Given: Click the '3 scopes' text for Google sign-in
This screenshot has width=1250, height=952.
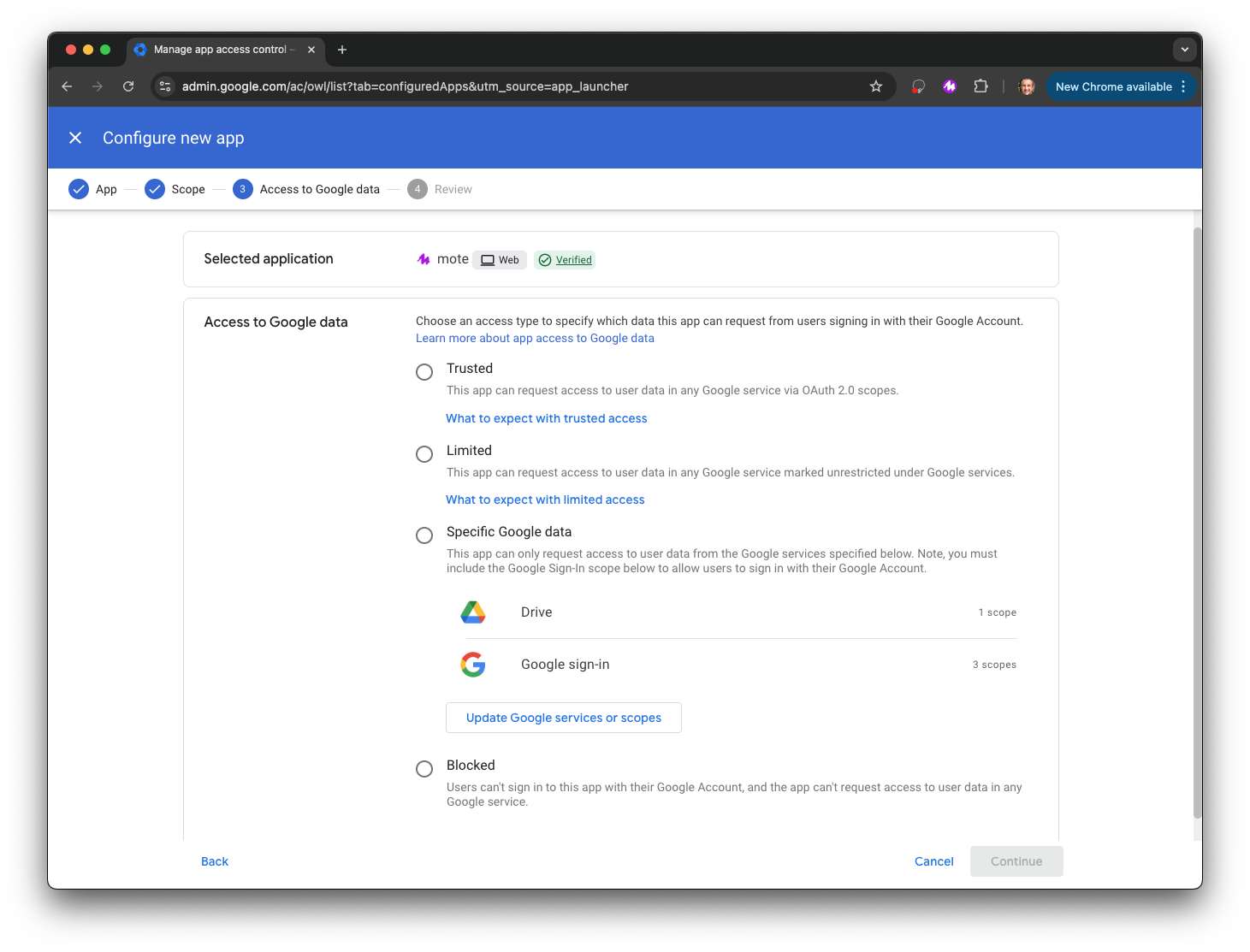Looking at the screenshot, I should pos(994,665).
